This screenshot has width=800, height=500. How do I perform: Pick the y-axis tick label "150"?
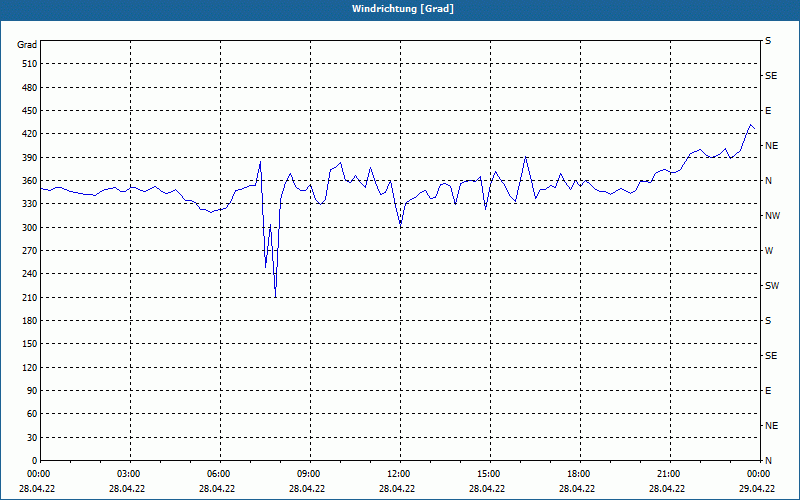[x=30, y=344]
